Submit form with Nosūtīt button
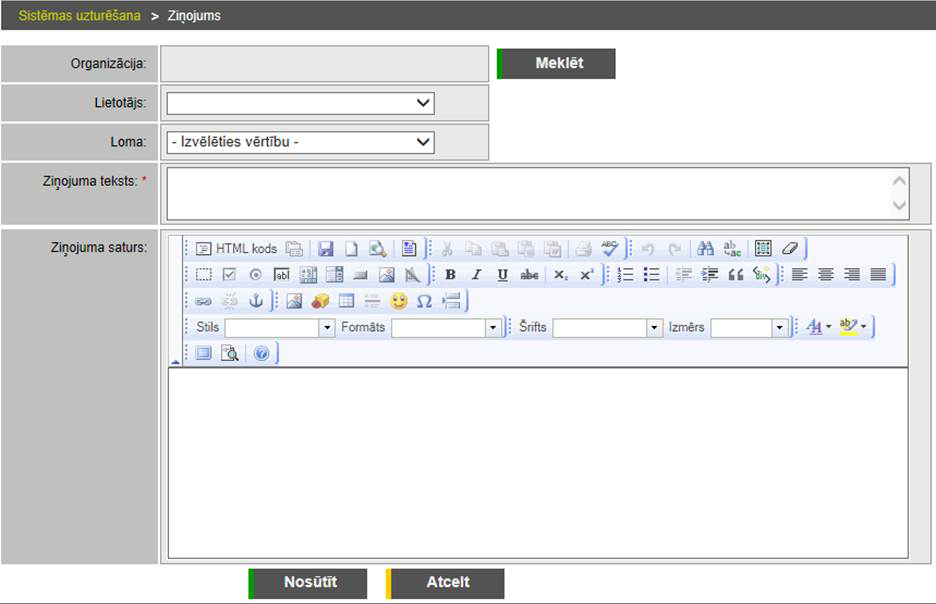The image size is (936, 604). [308, 583]
